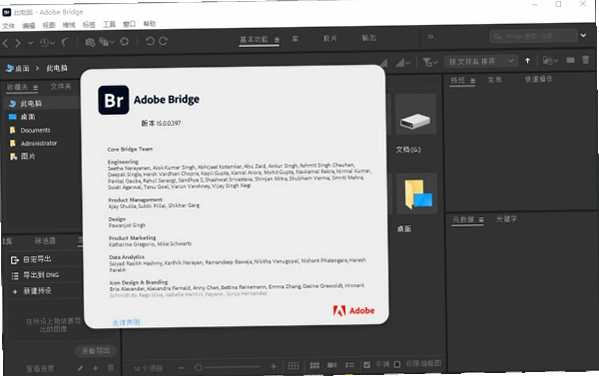599x376 pixels.
Task: Open in Camera Raw aperture icon
Action: coord(125,41)
